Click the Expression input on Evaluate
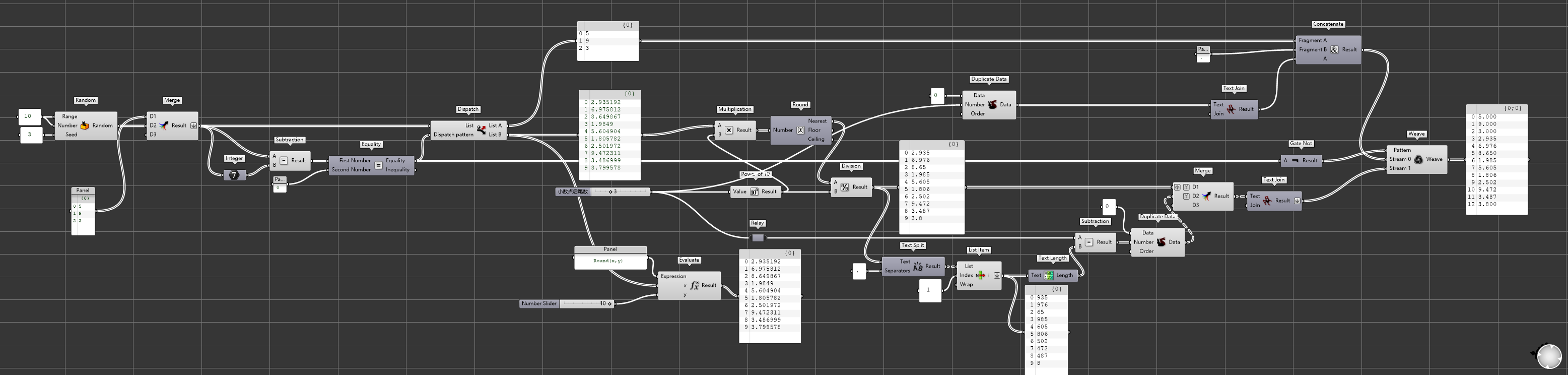This screenshot has height=375, width=1568. (x=673, y=276)
